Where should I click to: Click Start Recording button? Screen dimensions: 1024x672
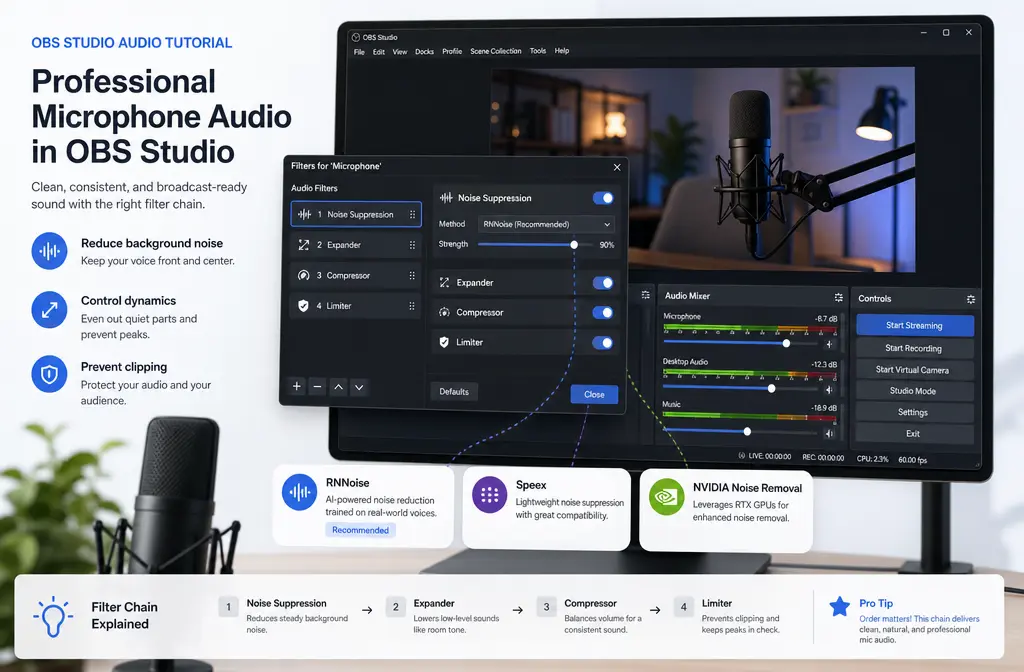914,348
